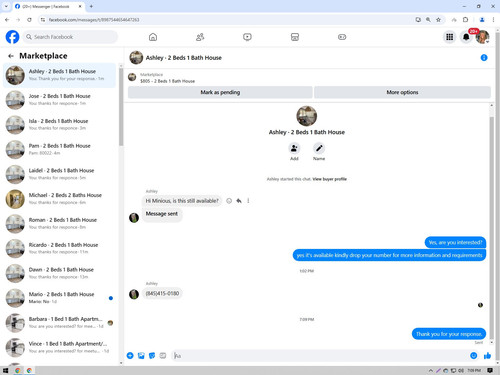
Task: Click the message text input box
Action: coord(320,356)
